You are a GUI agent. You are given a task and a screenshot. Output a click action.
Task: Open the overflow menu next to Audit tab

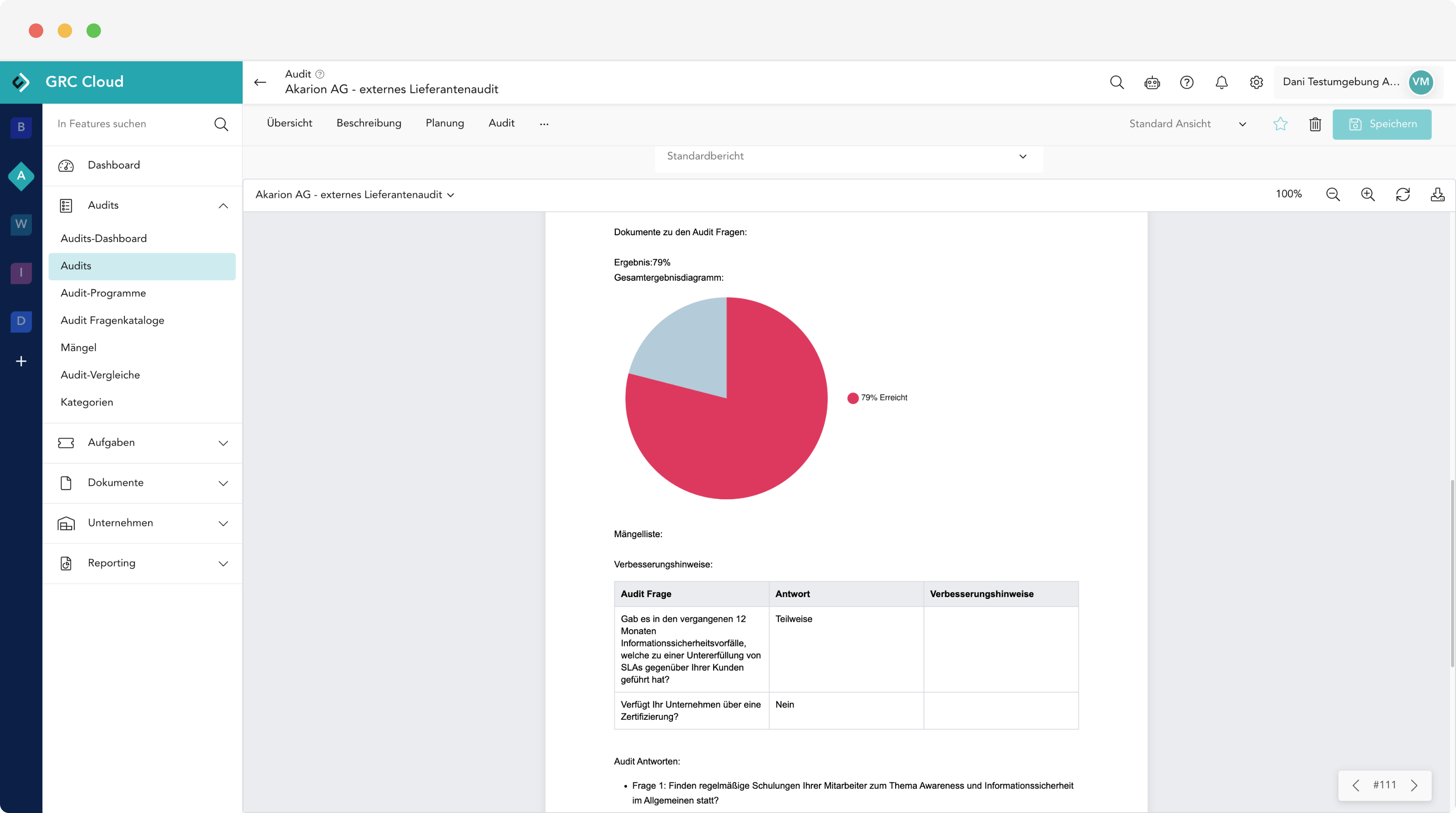click(x=544, y=124)
